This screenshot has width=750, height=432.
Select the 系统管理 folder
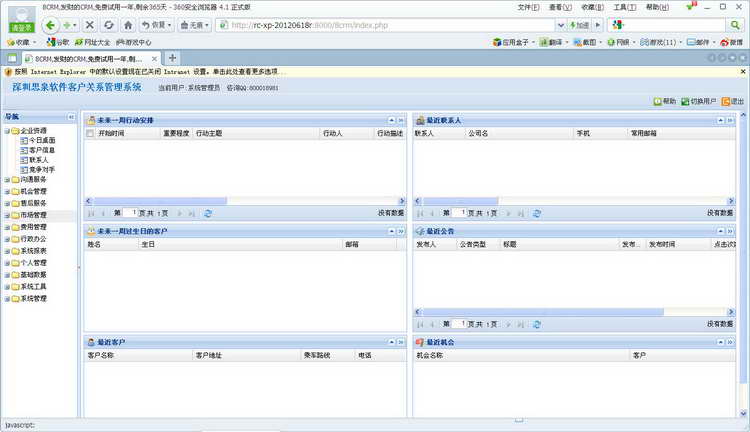[33, 299]
